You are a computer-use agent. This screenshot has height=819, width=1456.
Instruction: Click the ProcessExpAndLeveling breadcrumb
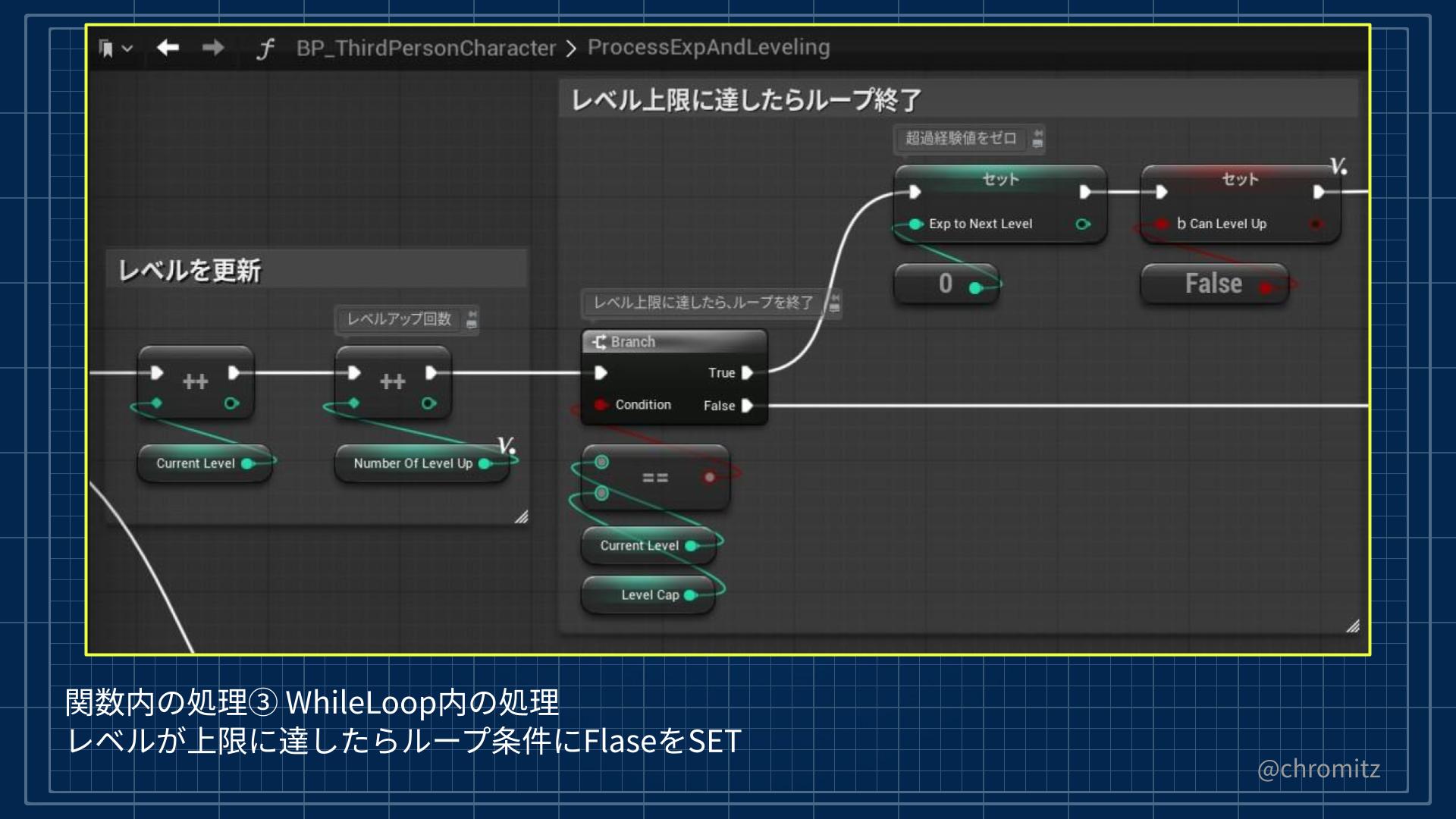coord(708,47)
